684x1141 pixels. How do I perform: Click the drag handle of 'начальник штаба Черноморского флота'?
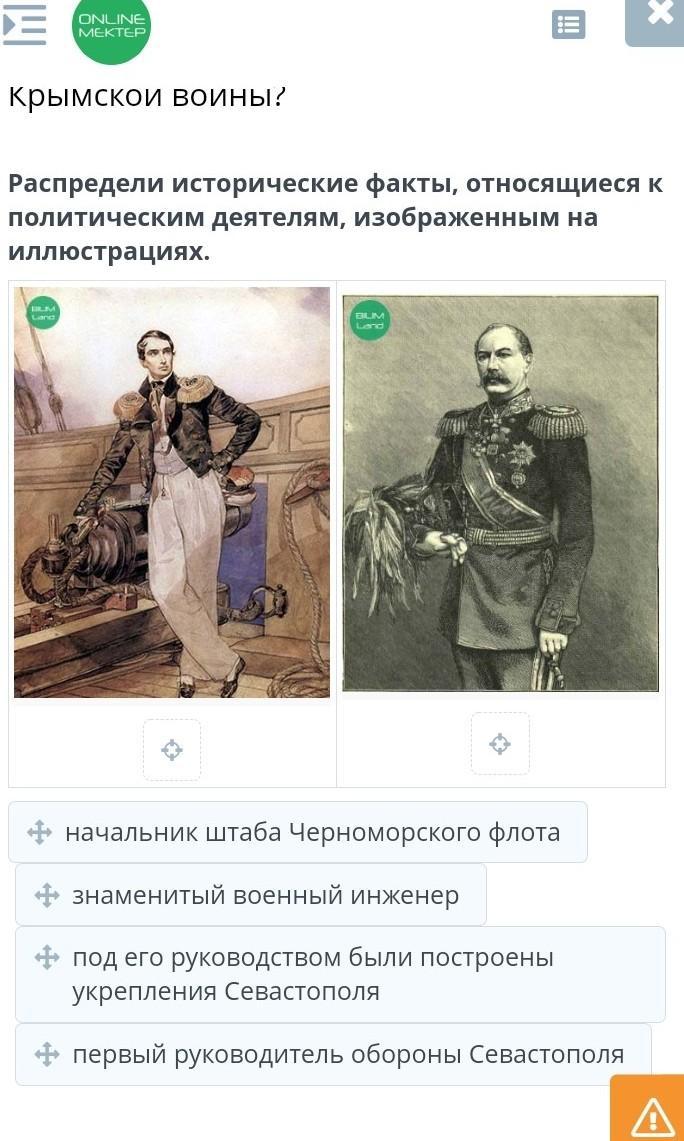click(x=39, y=832)
